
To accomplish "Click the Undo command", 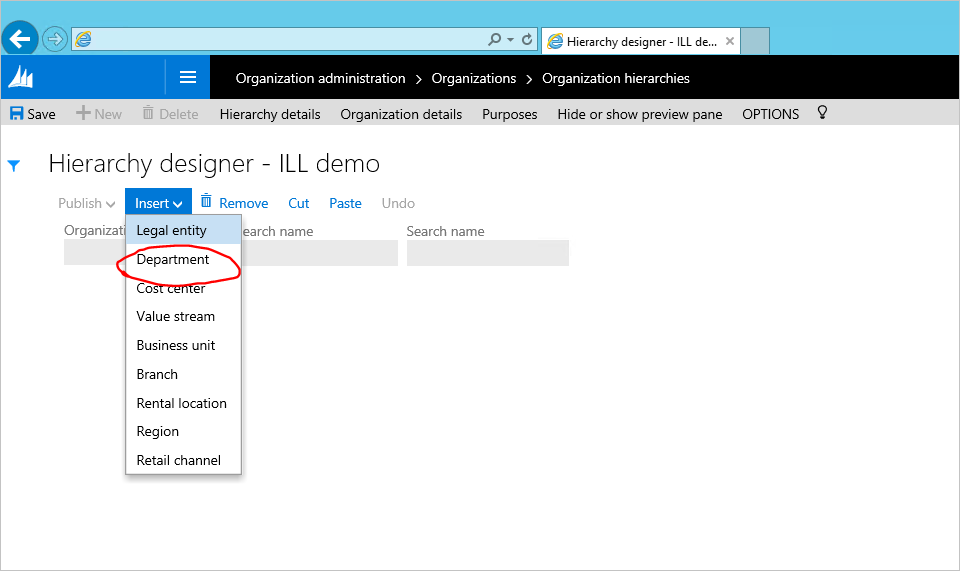I will tap(398, 203).
